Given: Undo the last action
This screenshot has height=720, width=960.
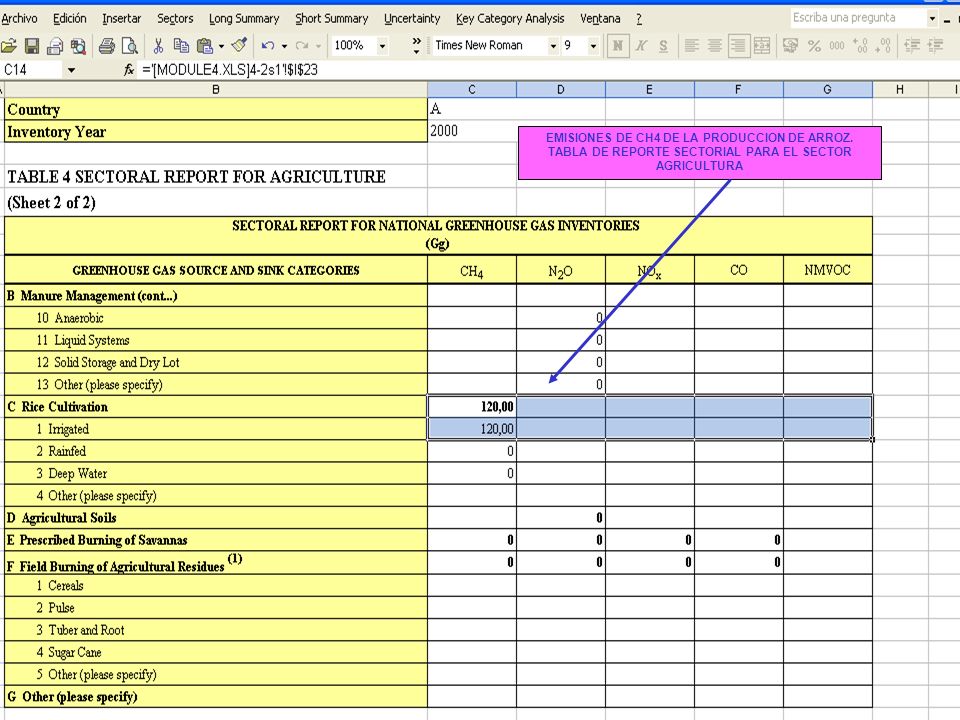Looking at the screenshot, I should point(268,45).
